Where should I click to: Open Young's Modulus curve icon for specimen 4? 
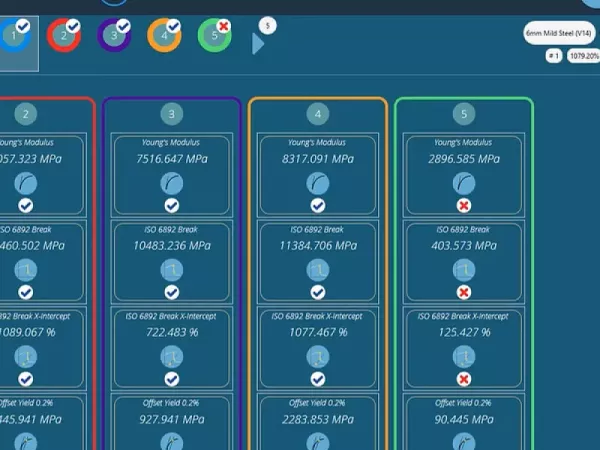[x=317, y=182]
